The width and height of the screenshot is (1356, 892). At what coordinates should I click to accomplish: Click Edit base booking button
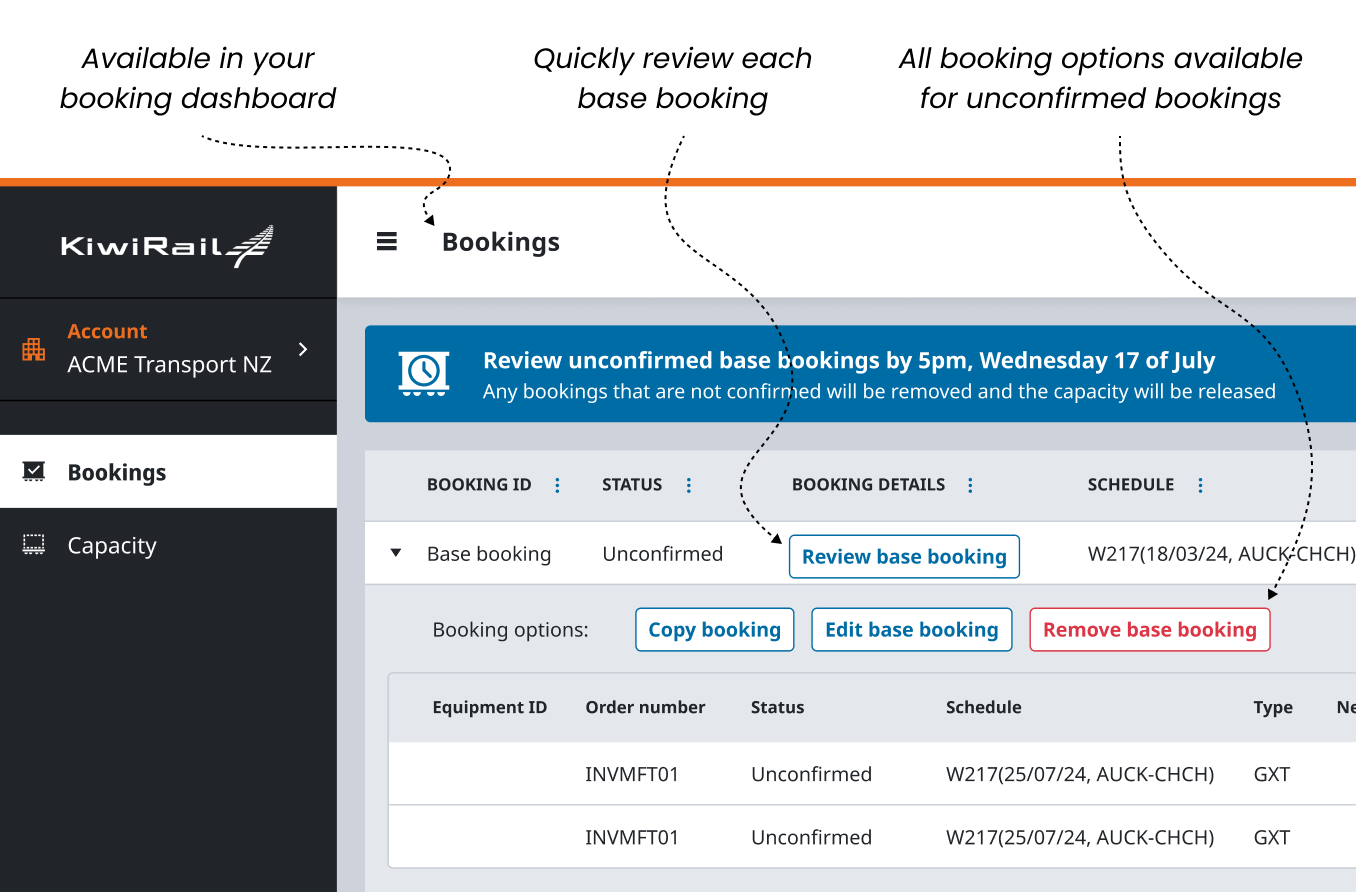click(x=911, y=630)
